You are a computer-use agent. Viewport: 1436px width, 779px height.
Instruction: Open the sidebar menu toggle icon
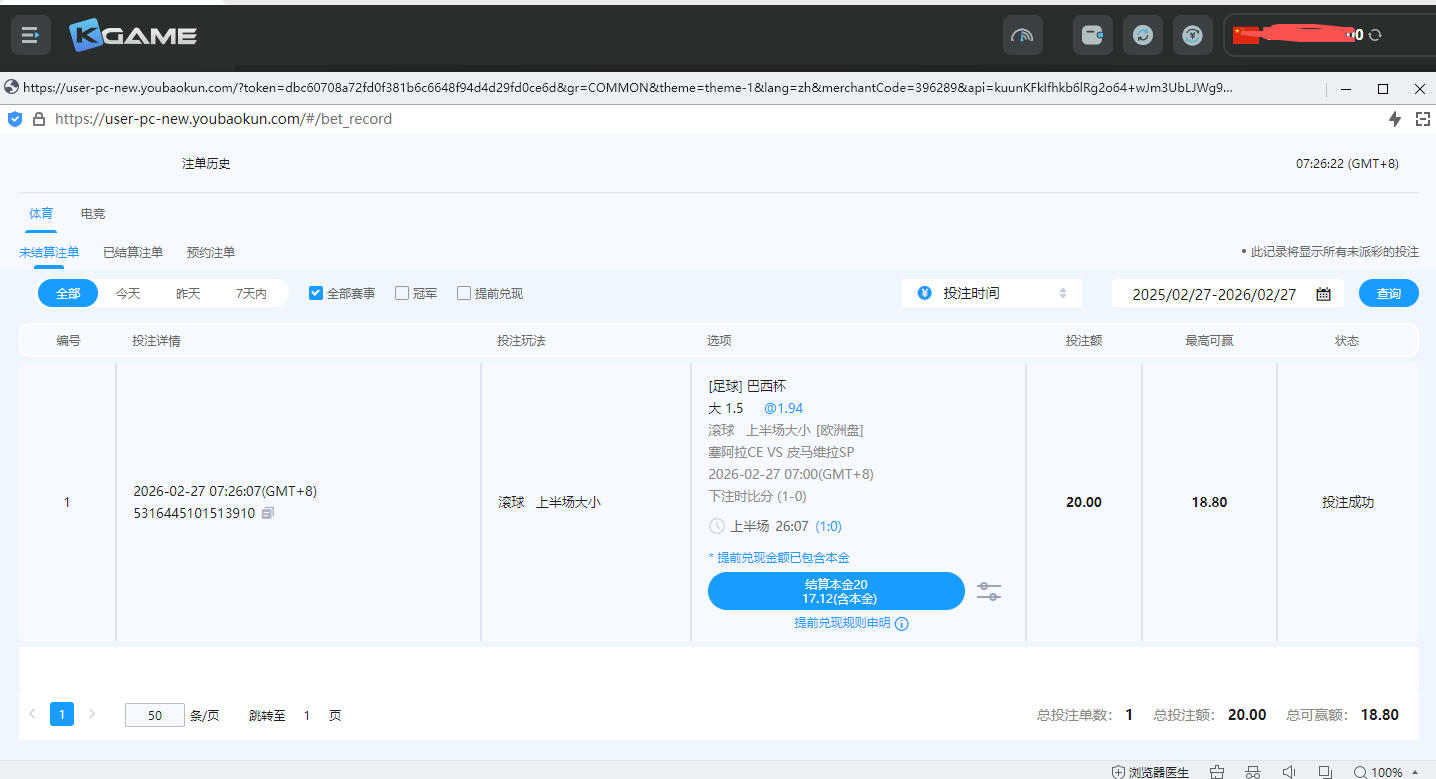pyautogui.click(x=30, y=36)
